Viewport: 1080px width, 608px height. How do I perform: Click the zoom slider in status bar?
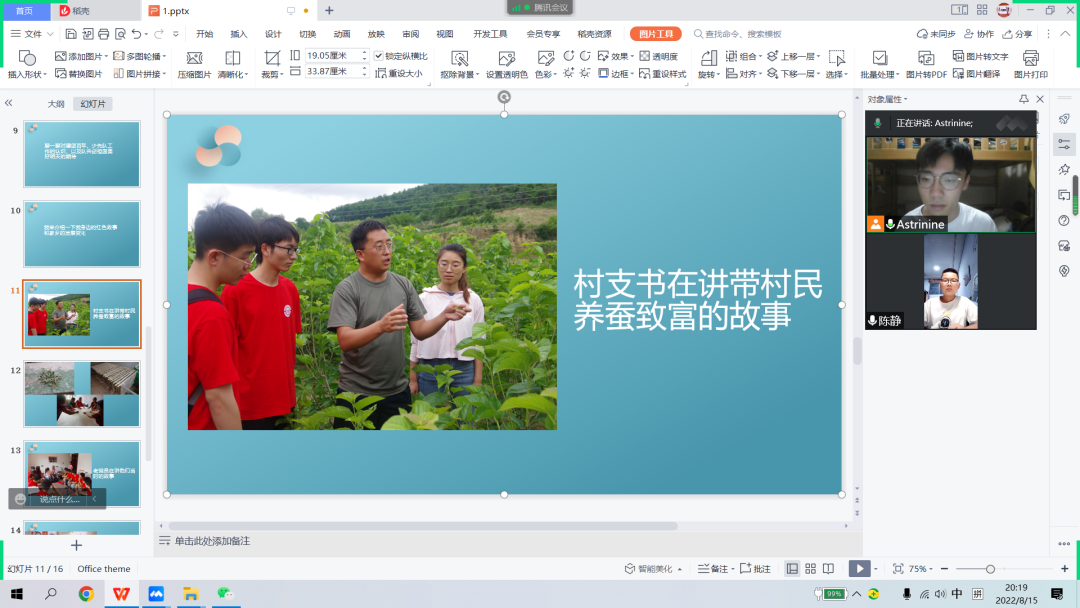coord(990,568)
